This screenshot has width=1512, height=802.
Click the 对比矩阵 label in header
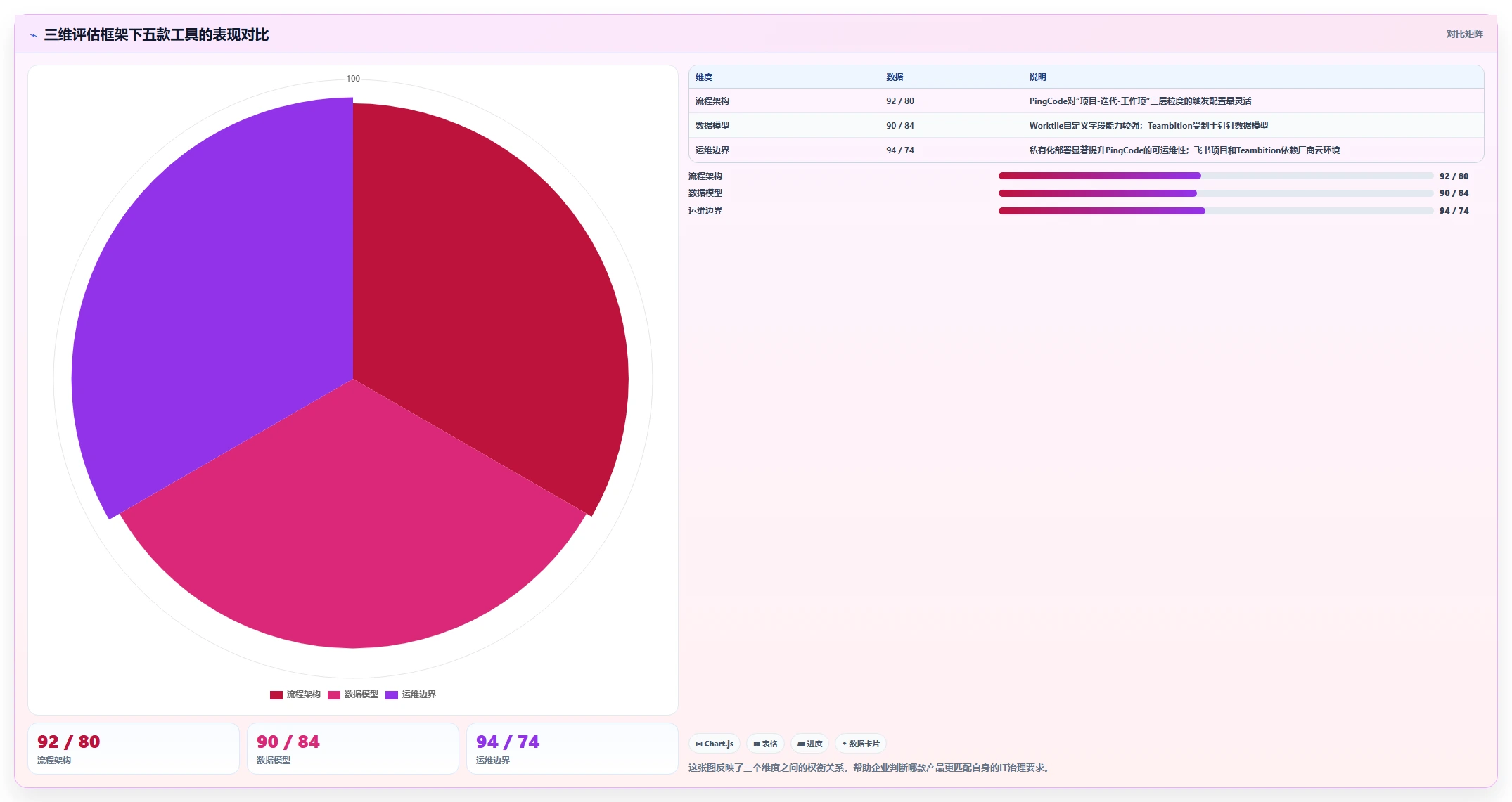point(1464,34)
